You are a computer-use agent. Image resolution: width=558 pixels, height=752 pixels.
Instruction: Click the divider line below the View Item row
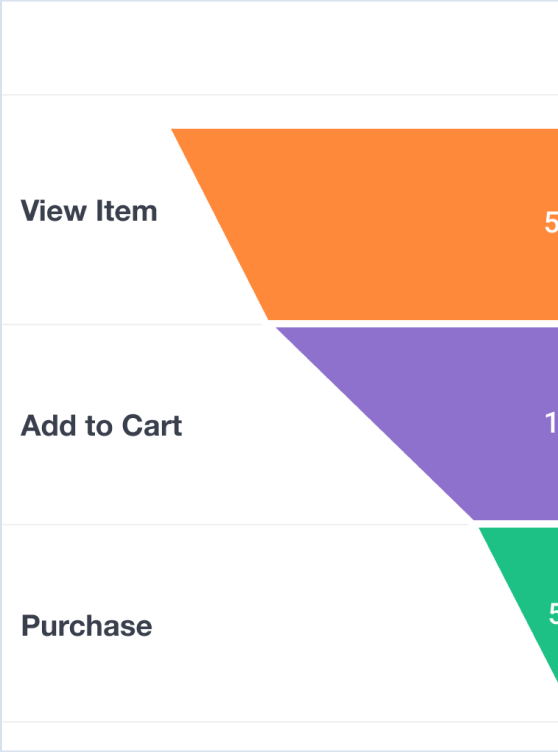[x=132, y=325]
